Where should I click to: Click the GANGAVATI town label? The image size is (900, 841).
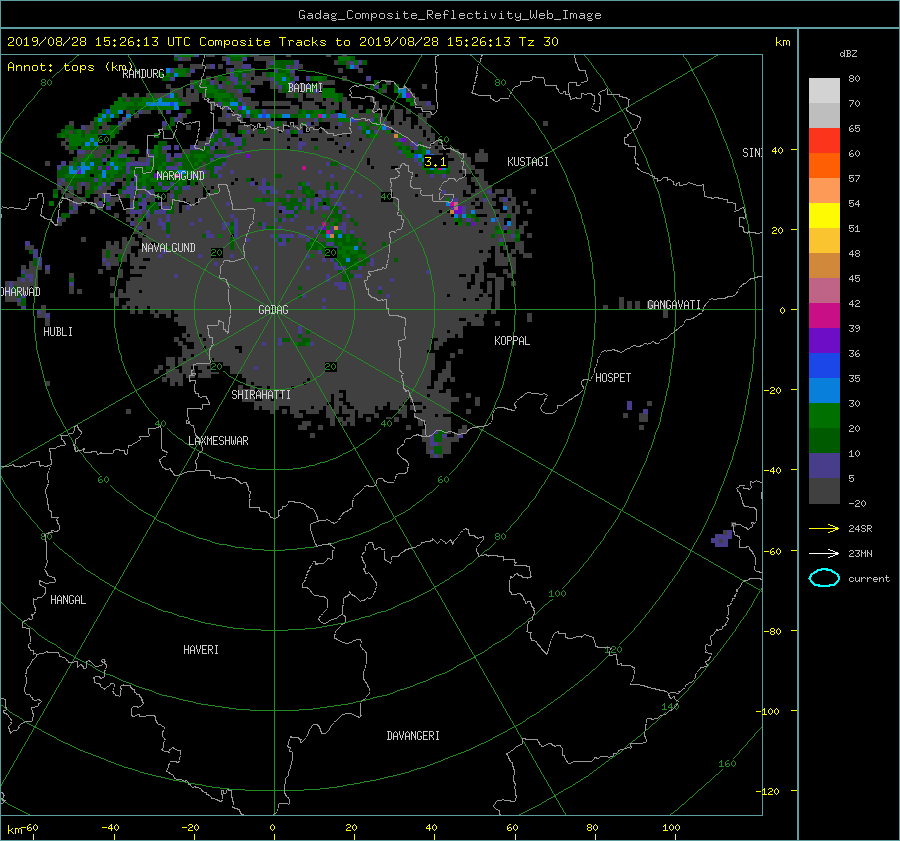(x=674, y=305)
